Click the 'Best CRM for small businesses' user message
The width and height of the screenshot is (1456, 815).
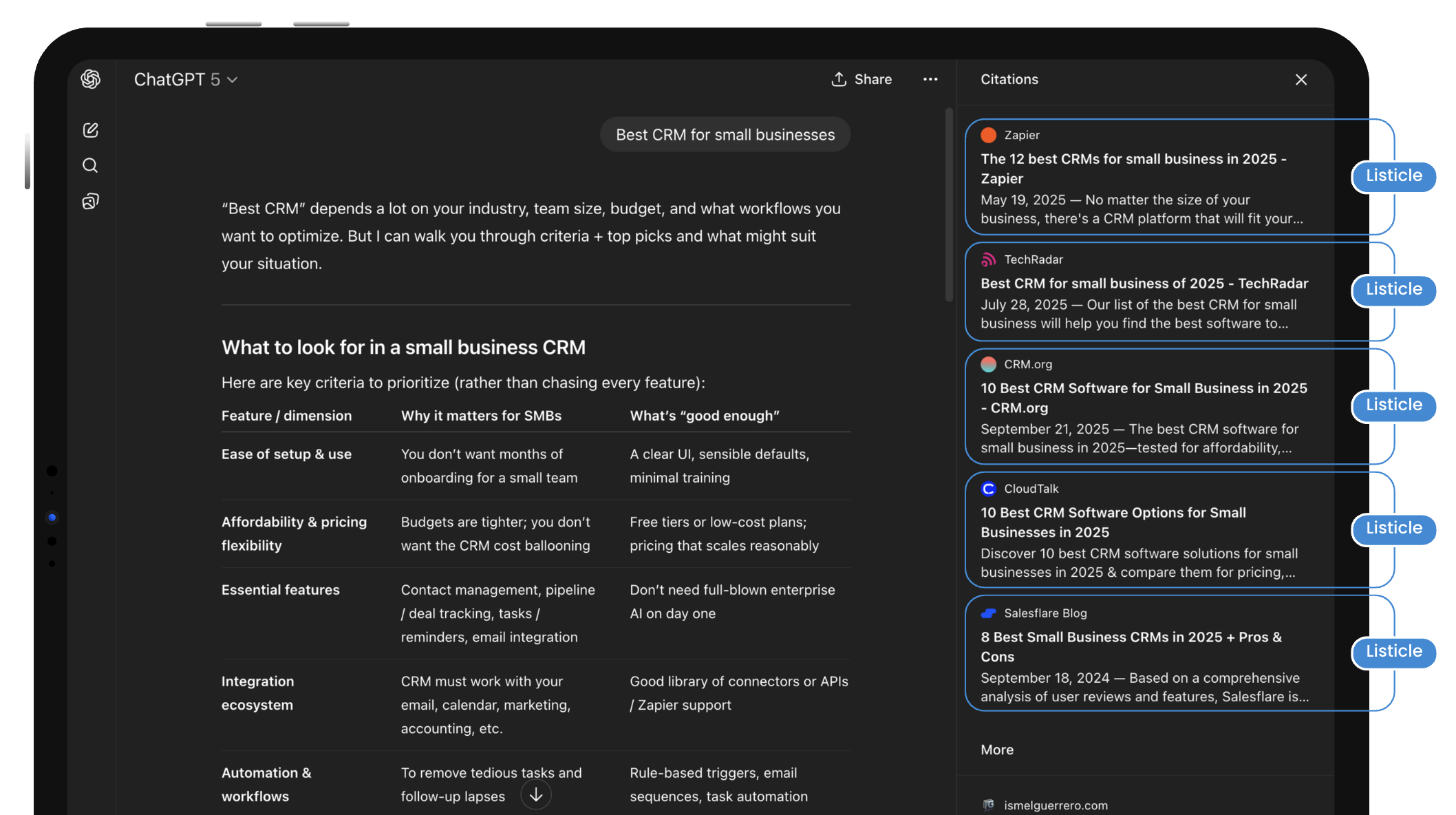click(x=725, y=135)
